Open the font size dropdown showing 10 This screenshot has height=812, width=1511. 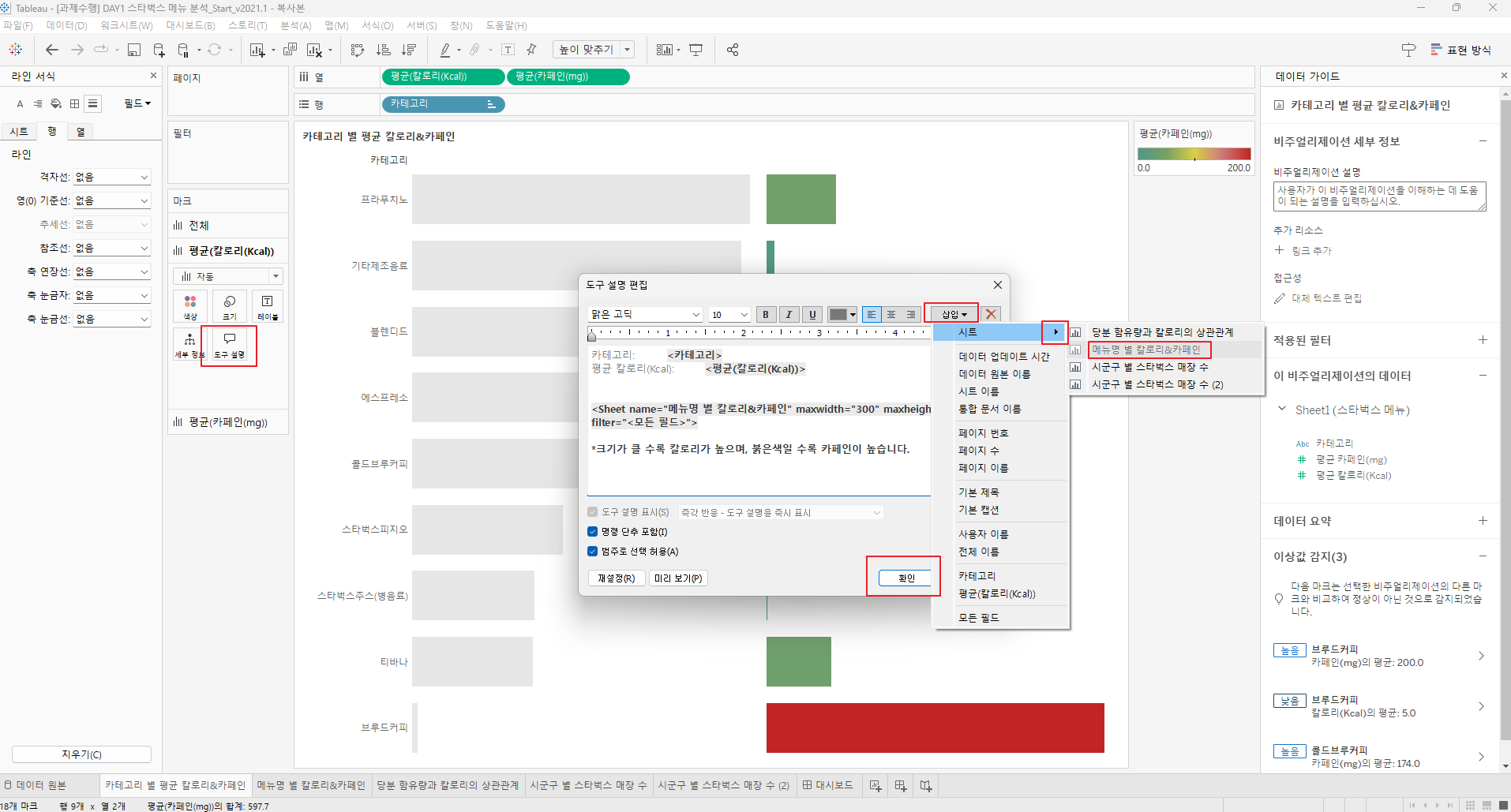click(729, 314)
